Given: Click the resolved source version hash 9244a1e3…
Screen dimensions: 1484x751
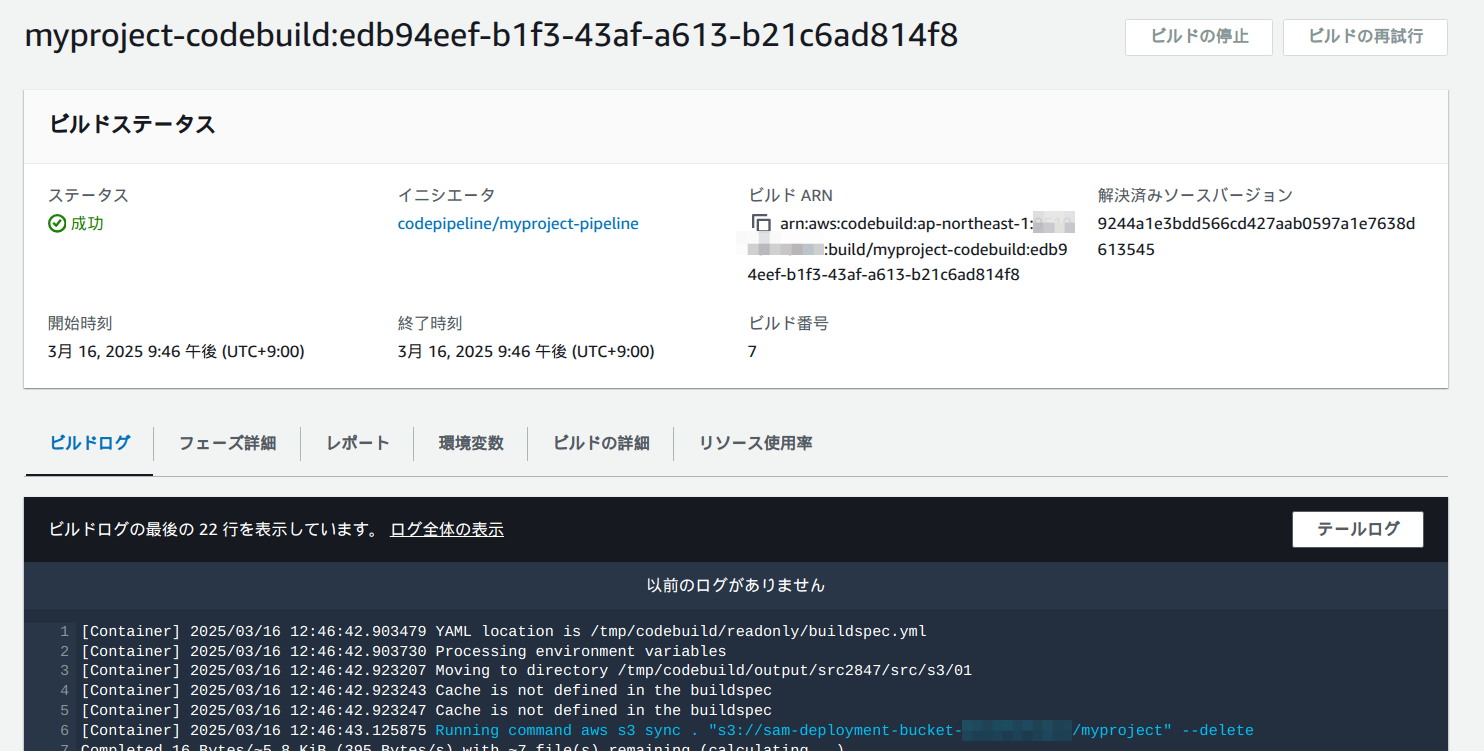Looking at the screenshot, I should pyautogui.click(x=1256, y=237).
